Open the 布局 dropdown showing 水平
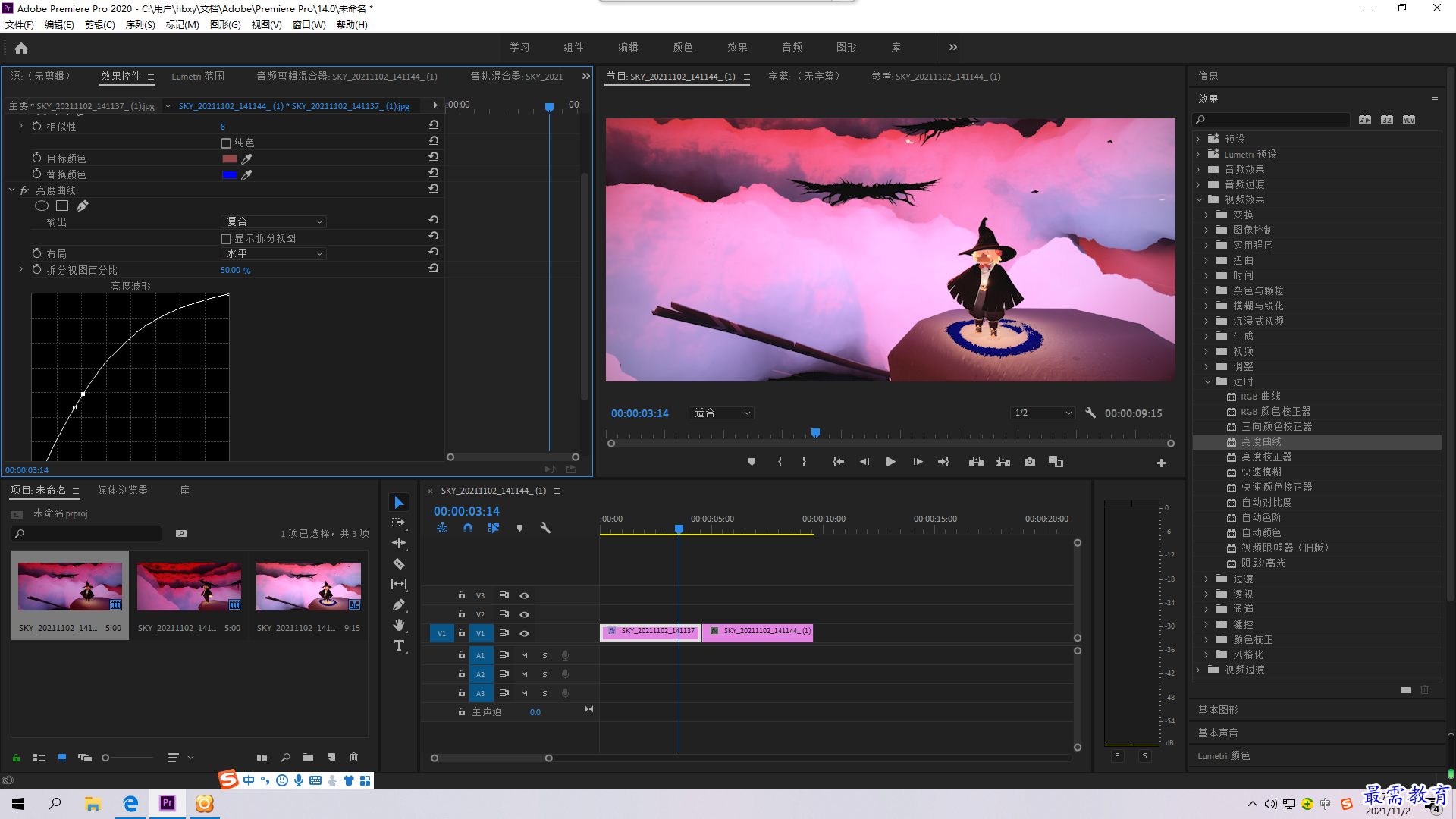The image size is (1456, 819). coord(274,253)
